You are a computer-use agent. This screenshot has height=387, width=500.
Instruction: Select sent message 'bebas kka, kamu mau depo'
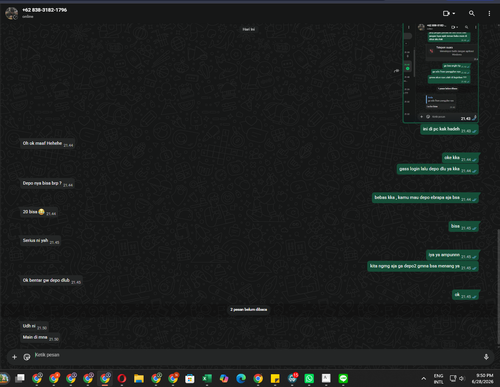(x=426, y=198)
